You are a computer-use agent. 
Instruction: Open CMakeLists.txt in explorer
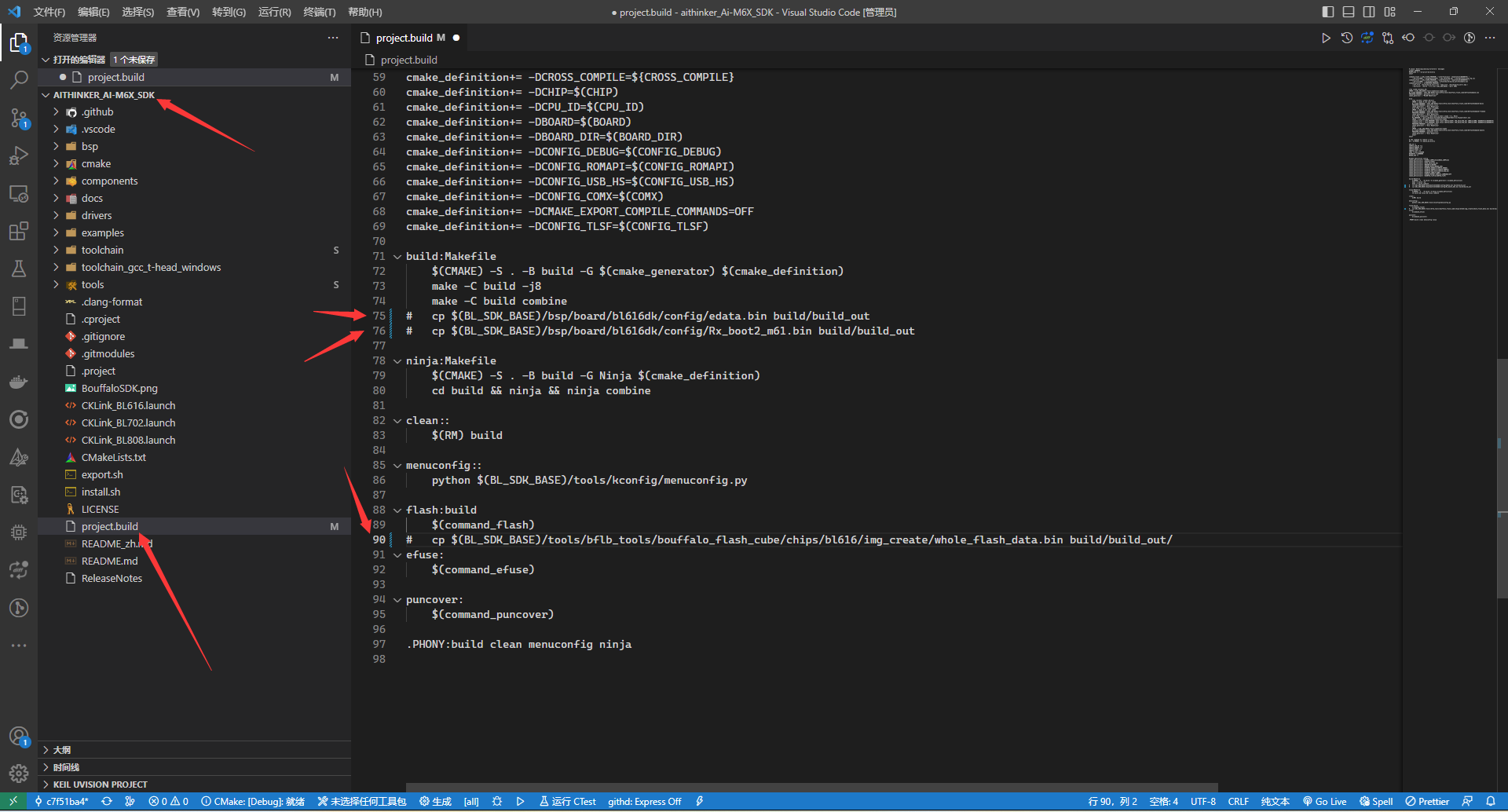click(x=194, y=458)
